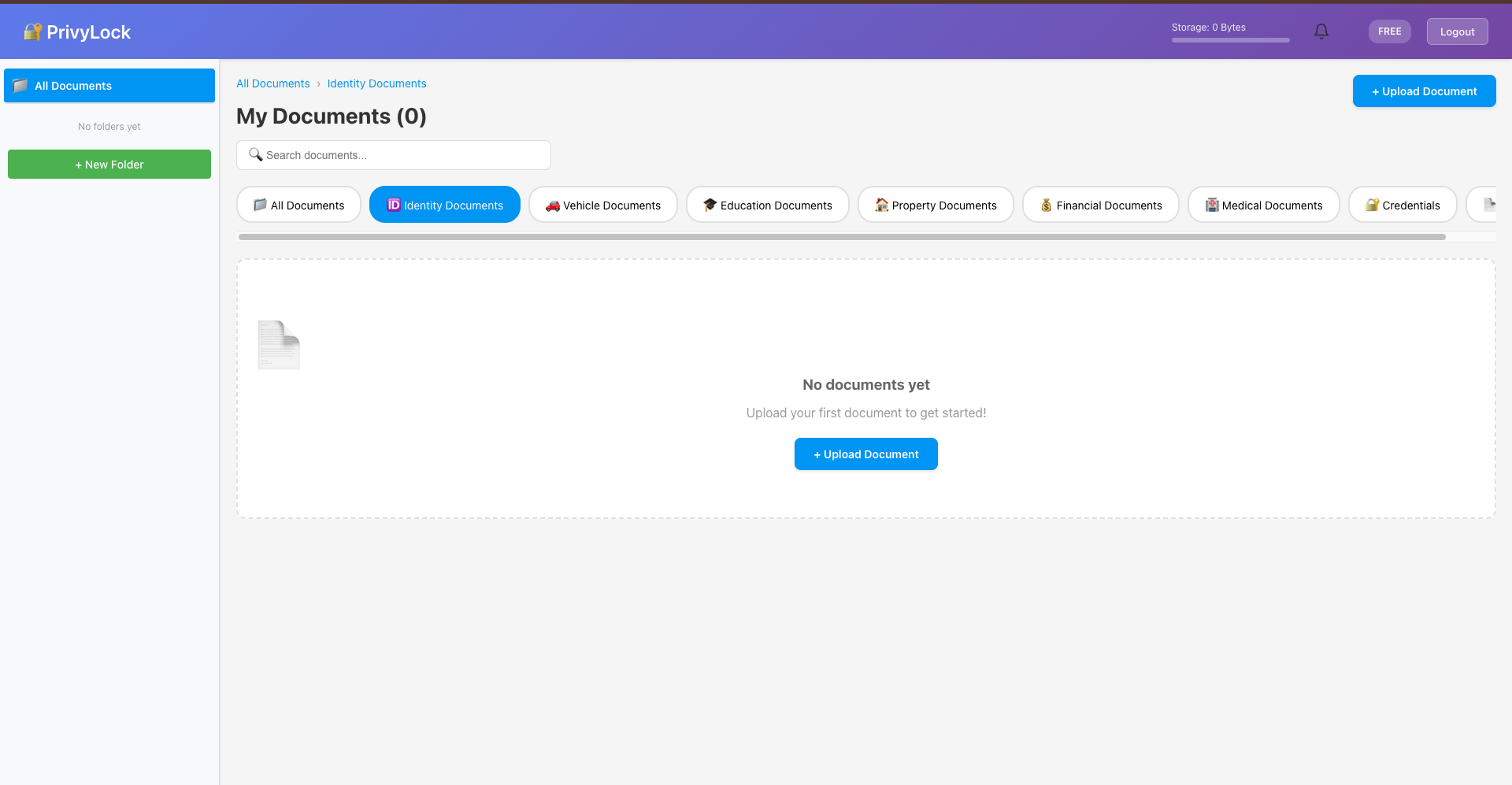Click the ID badge icon on Identity Documents tab
This screenshot has width=1512, height=785.
(x=393, y=205)
